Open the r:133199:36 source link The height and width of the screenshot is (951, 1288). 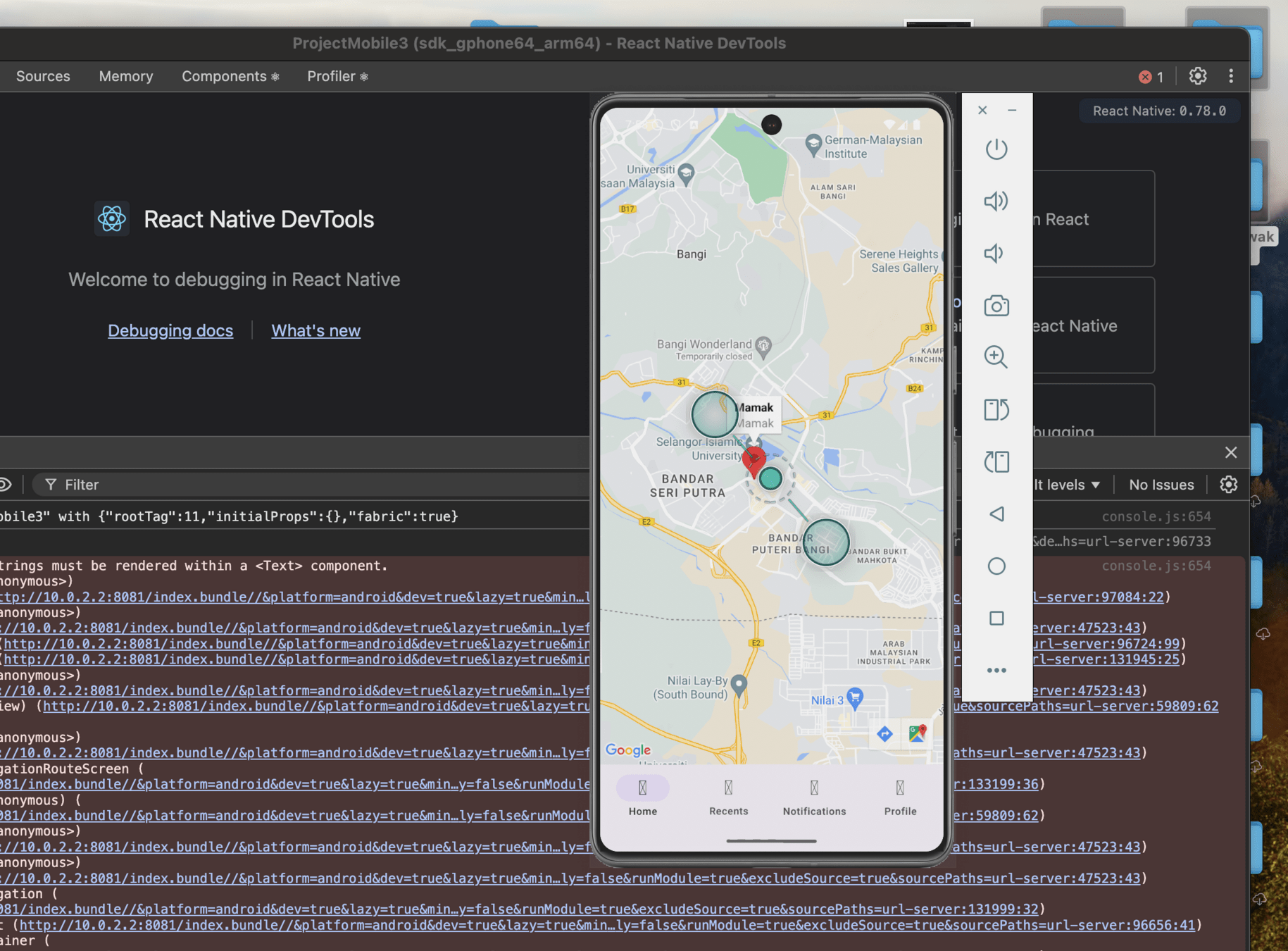(996, 784)
